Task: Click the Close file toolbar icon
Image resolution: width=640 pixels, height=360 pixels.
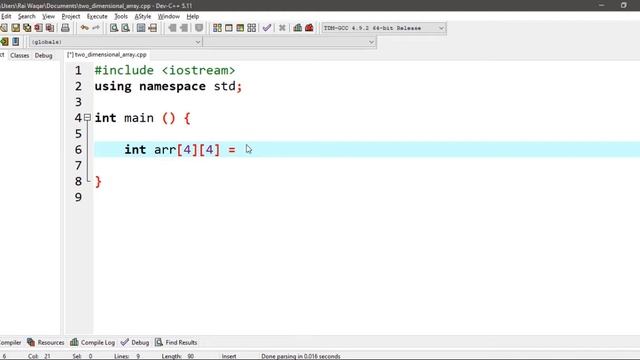Action: (38, 28)
